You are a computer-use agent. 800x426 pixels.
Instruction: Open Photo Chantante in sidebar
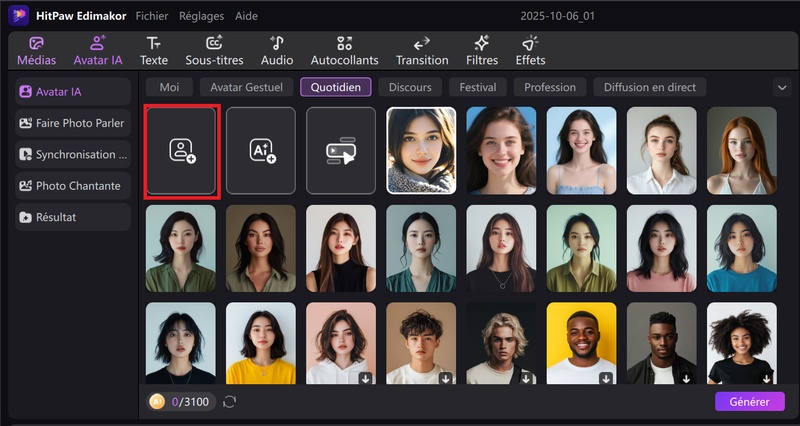[x=73, y=186]
